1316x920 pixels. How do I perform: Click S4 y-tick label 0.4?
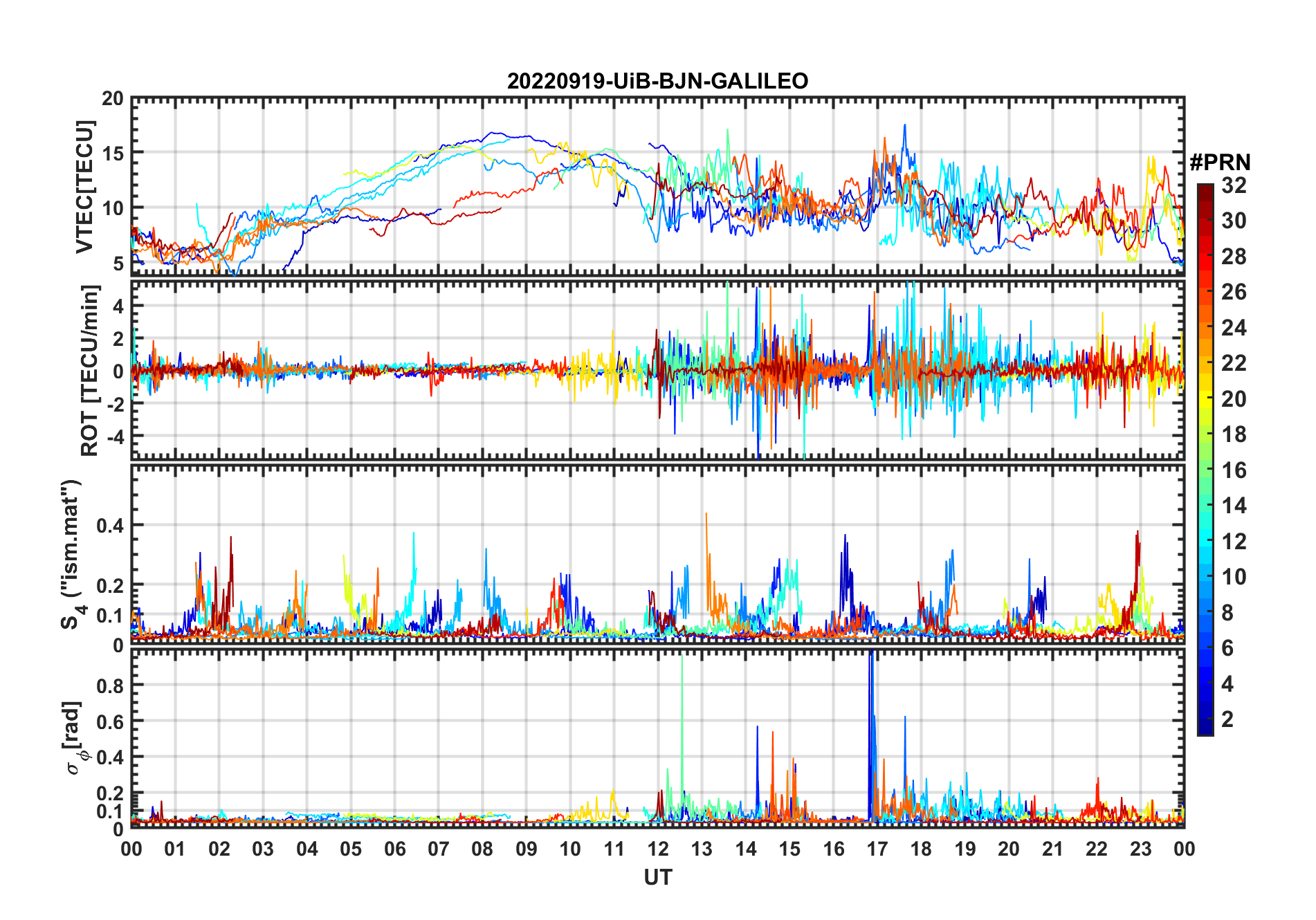click(110, 525)
